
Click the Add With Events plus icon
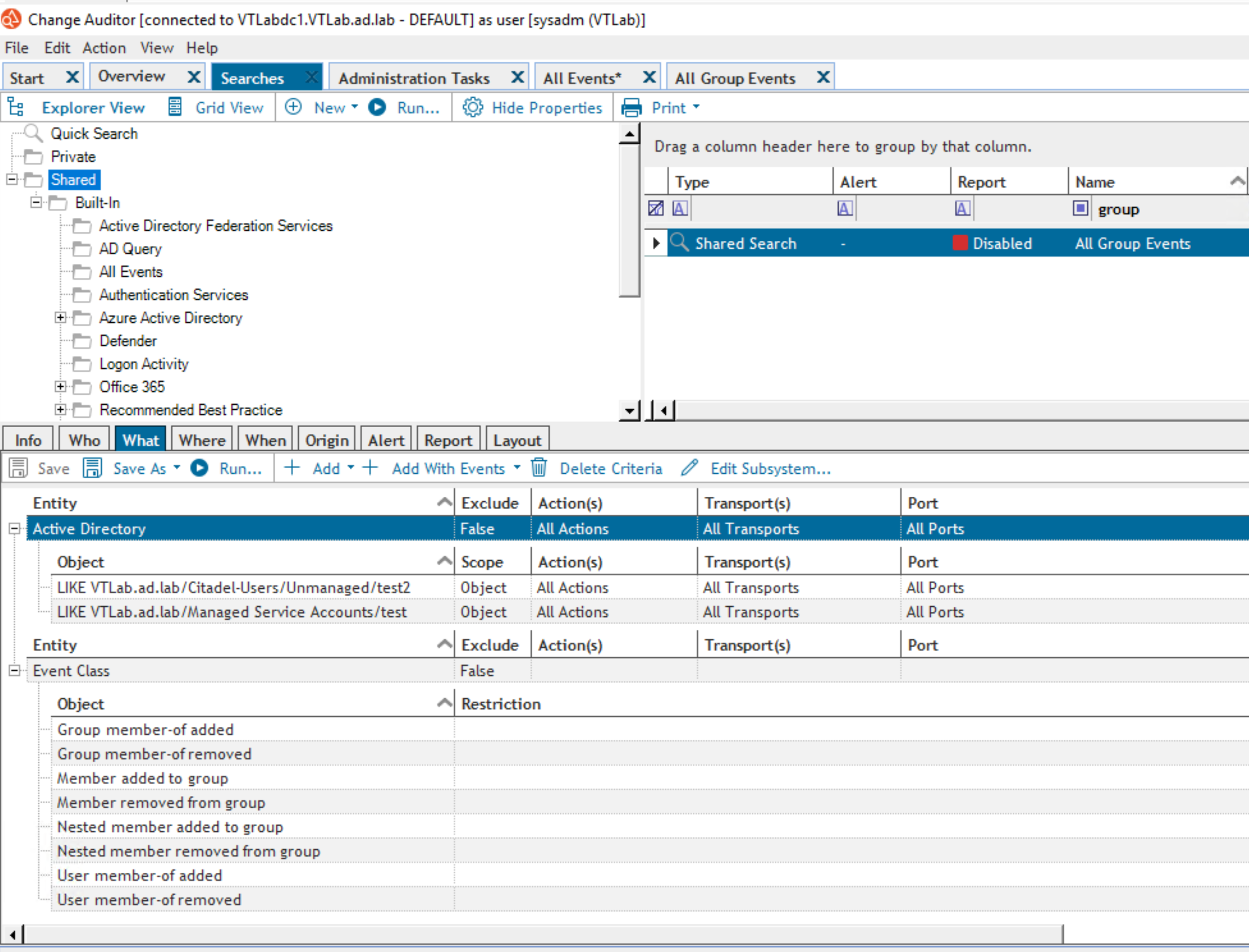click(x=370, y=468)
